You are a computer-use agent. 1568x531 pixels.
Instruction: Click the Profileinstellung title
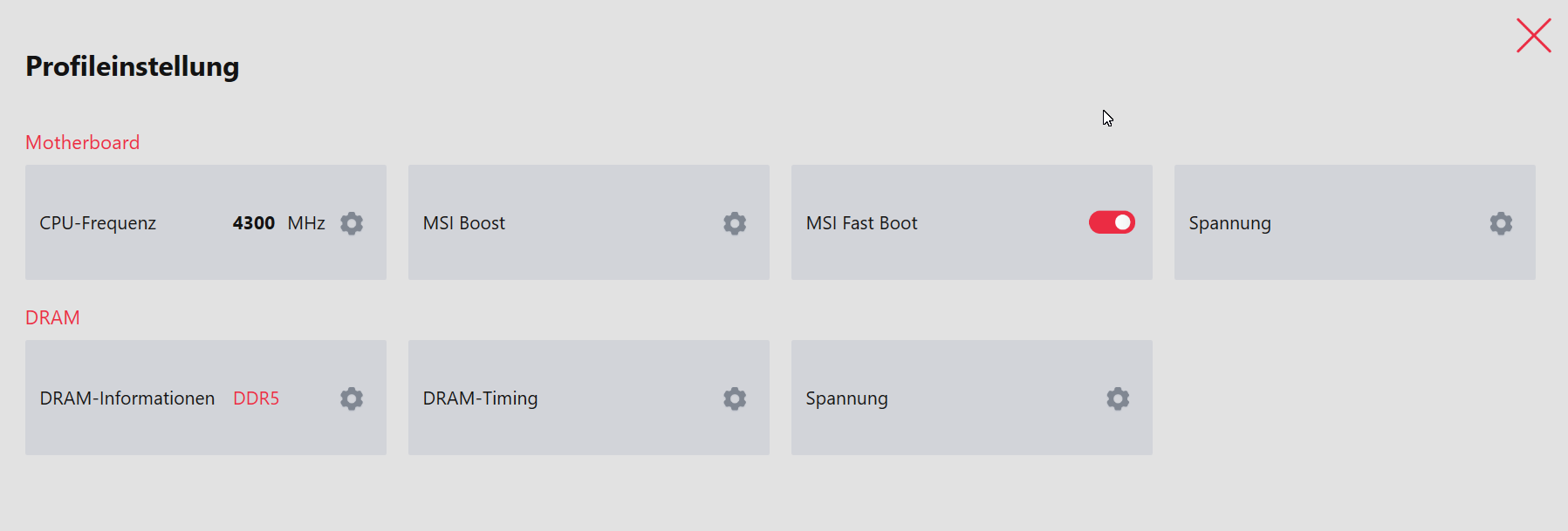[133, 66]
